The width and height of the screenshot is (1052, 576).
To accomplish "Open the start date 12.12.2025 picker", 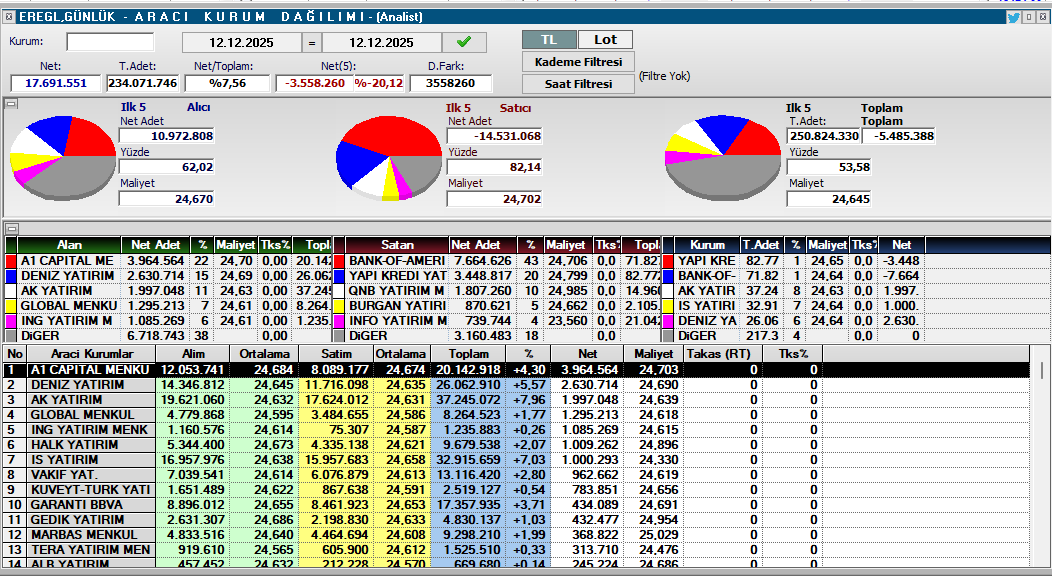I will click(242, 43).
